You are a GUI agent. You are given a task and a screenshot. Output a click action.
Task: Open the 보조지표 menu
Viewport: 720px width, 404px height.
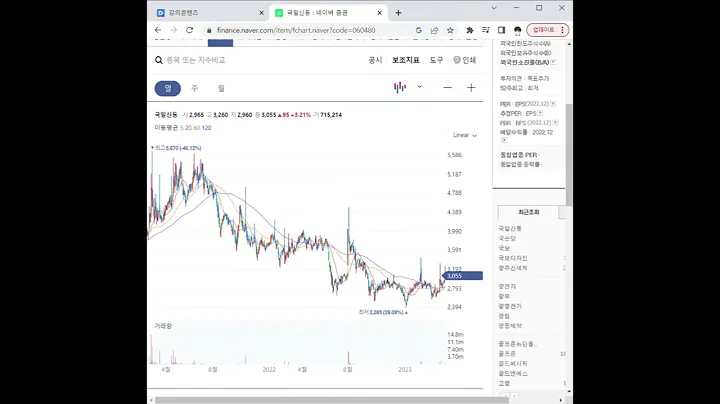tap(405, 60)
